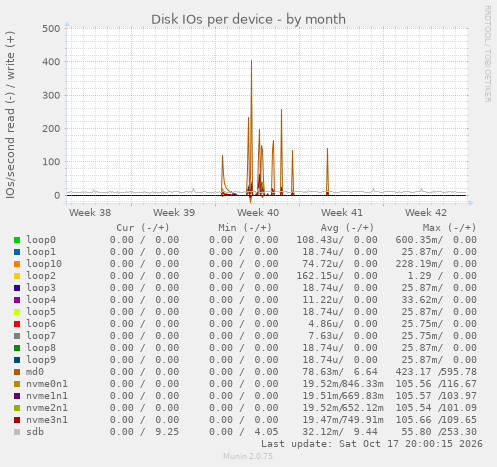Click nvme0n1 average value 19.52m/846.33m
This screenshot has height=467, width=497.
343,384
